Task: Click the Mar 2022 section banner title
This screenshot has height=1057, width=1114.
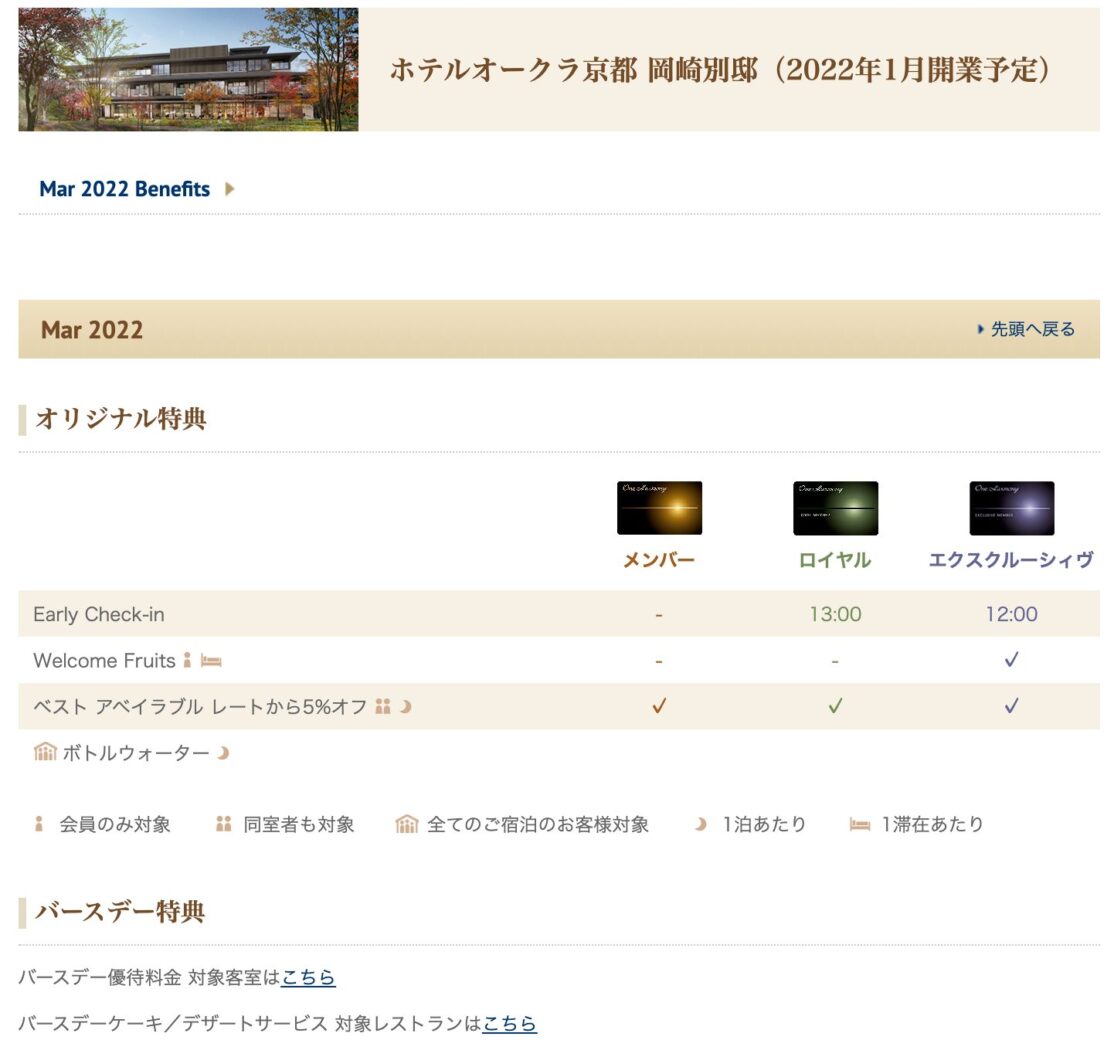Action: 92,330
